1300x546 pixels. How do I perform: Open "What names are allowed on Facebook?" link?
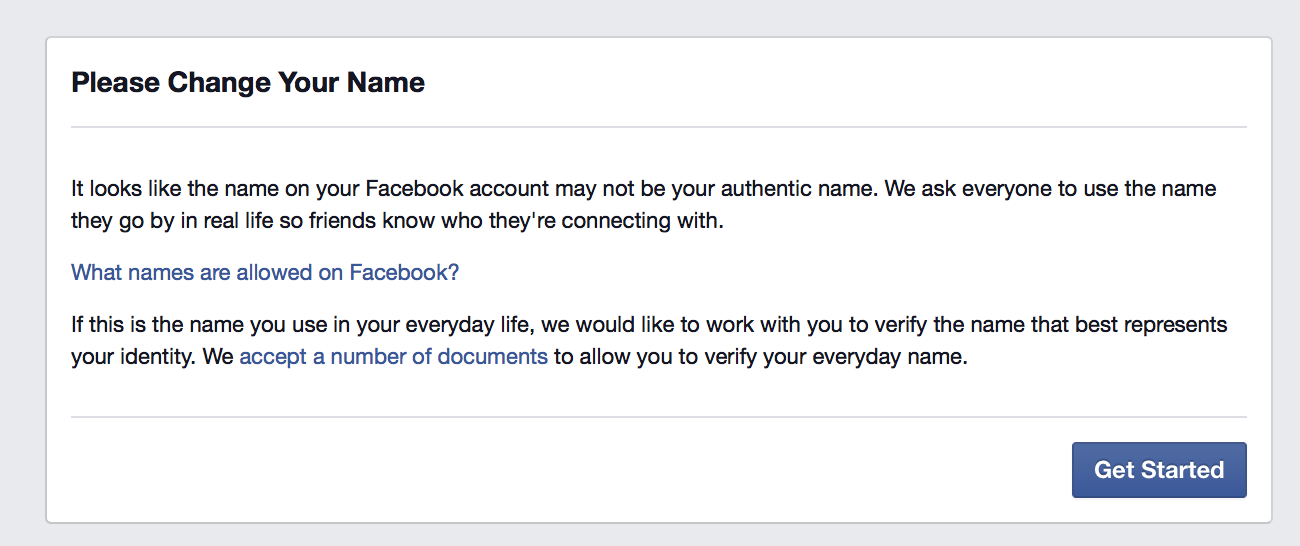265,273
